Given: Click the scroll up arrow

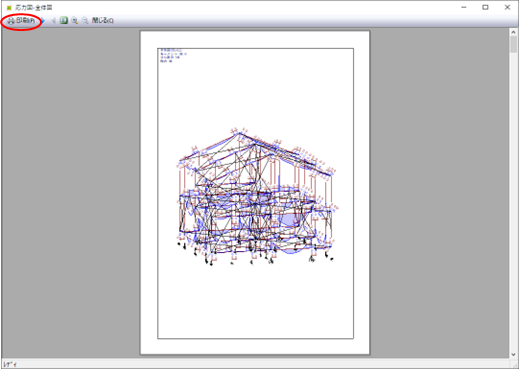Looking at the screenshot, I should click(x=513, y=32).
